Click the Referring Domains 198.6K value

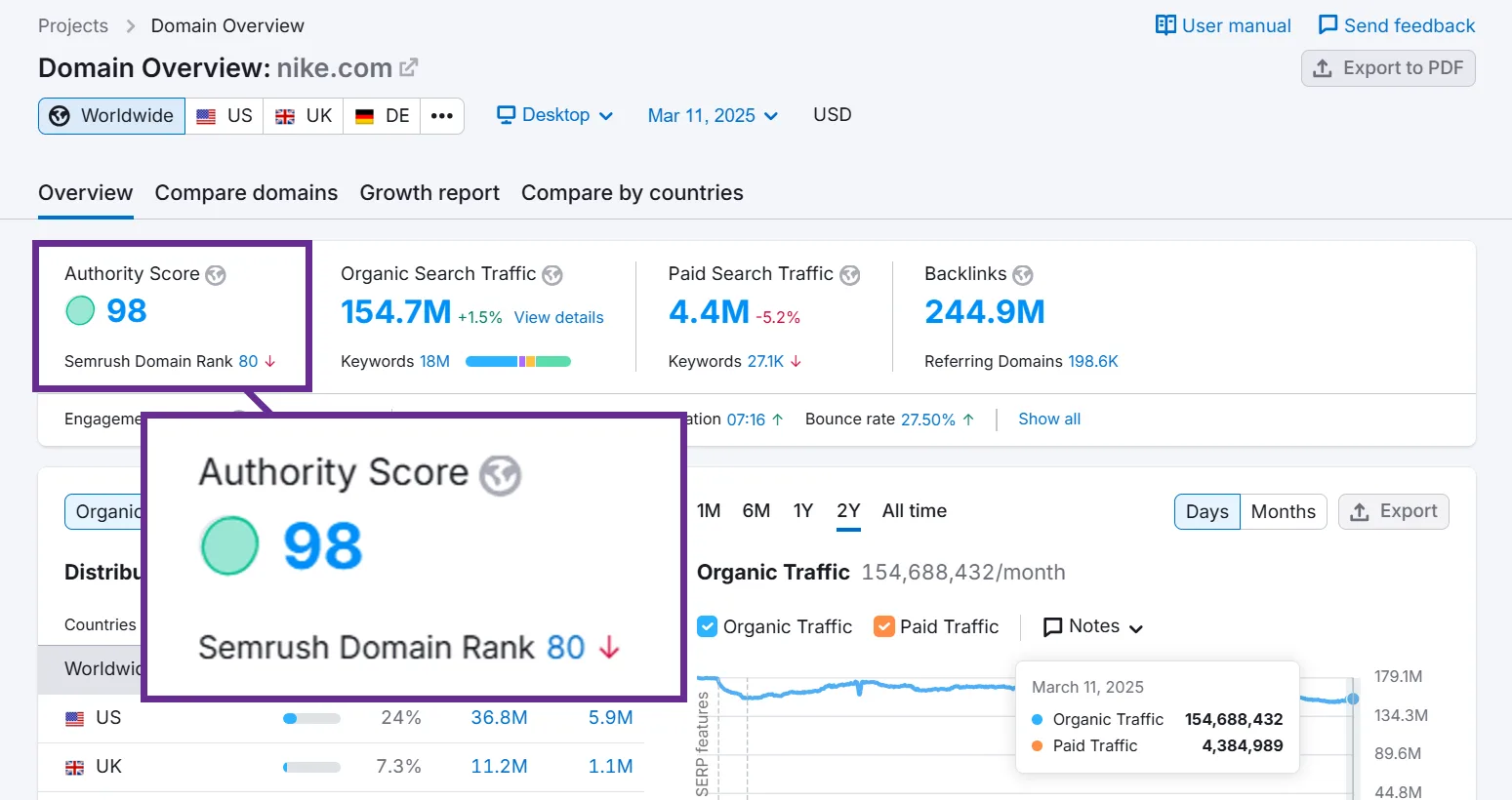coord(1093,361)
